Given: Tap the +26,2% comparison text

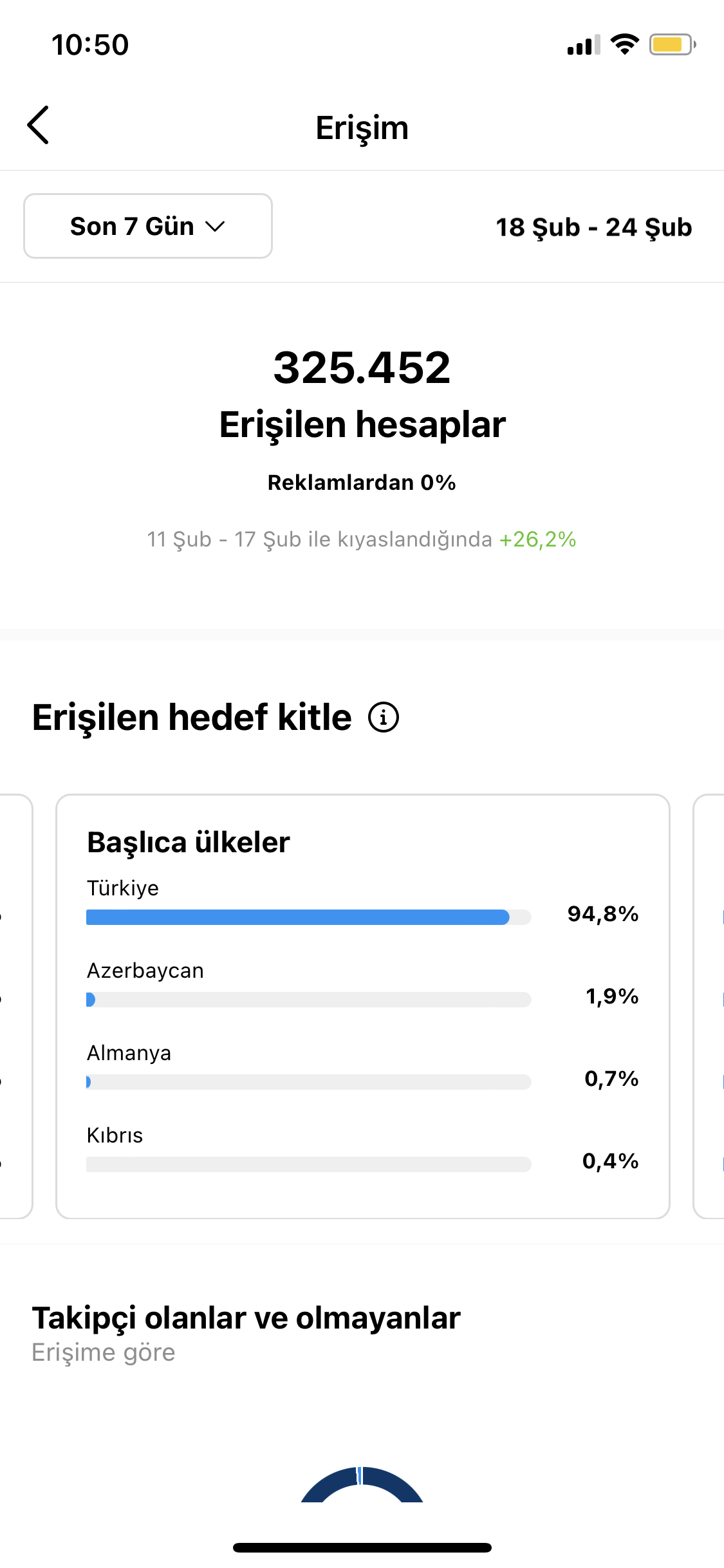Looking at the screenshot, I should click(537, 539).
